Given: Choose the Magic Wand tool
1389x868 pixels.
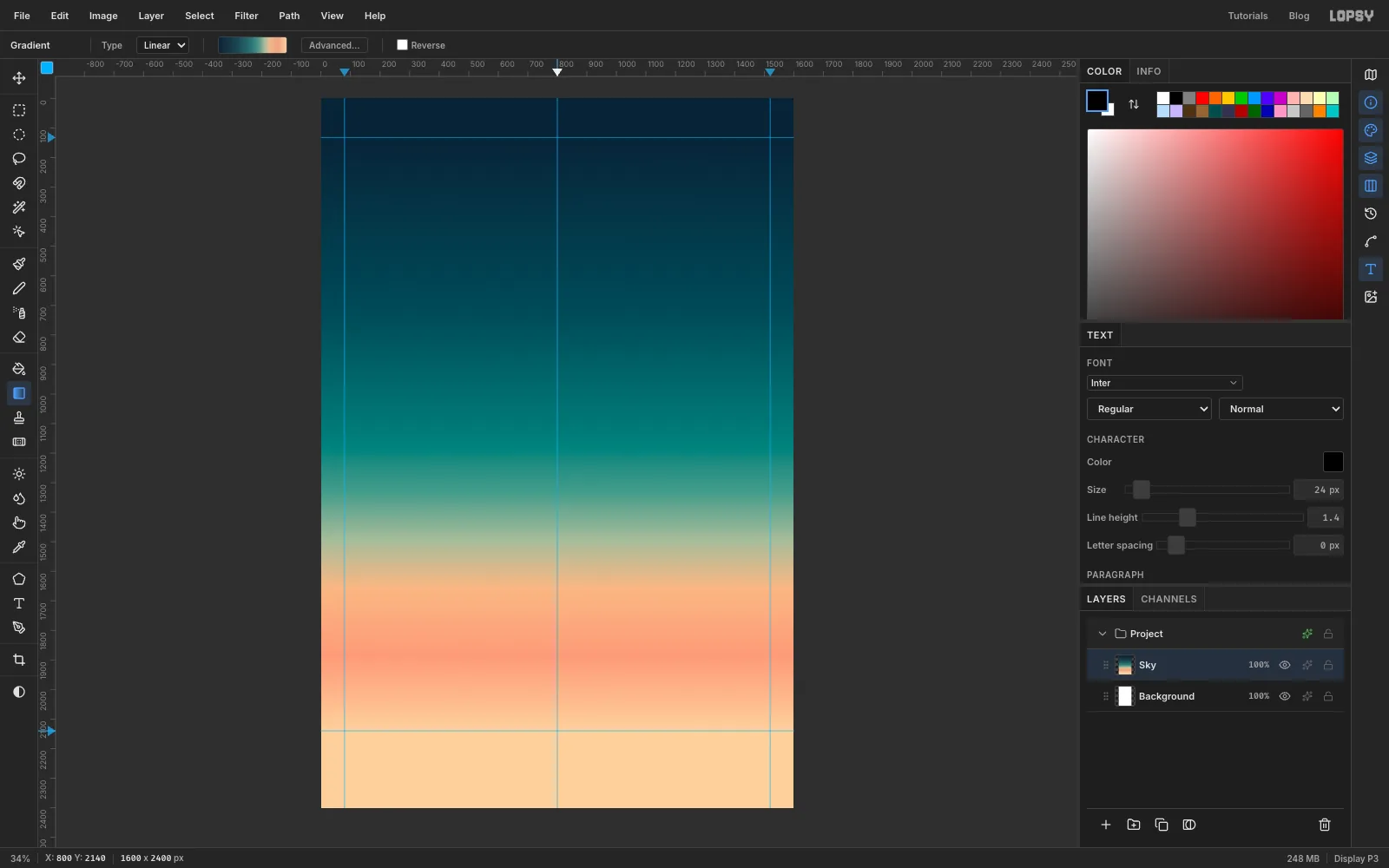Looking at the screenshot, I should (19, 207).
